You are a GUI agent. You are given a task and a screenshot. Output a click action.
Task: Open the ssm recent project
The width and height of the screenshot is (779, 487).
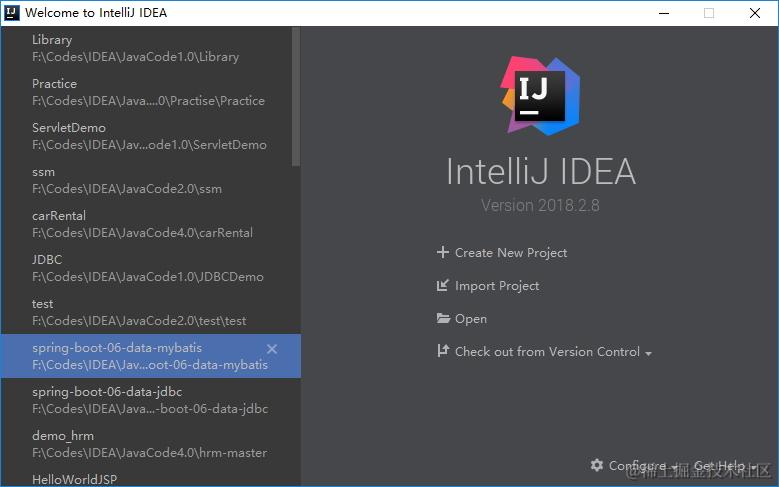(150, 180)
